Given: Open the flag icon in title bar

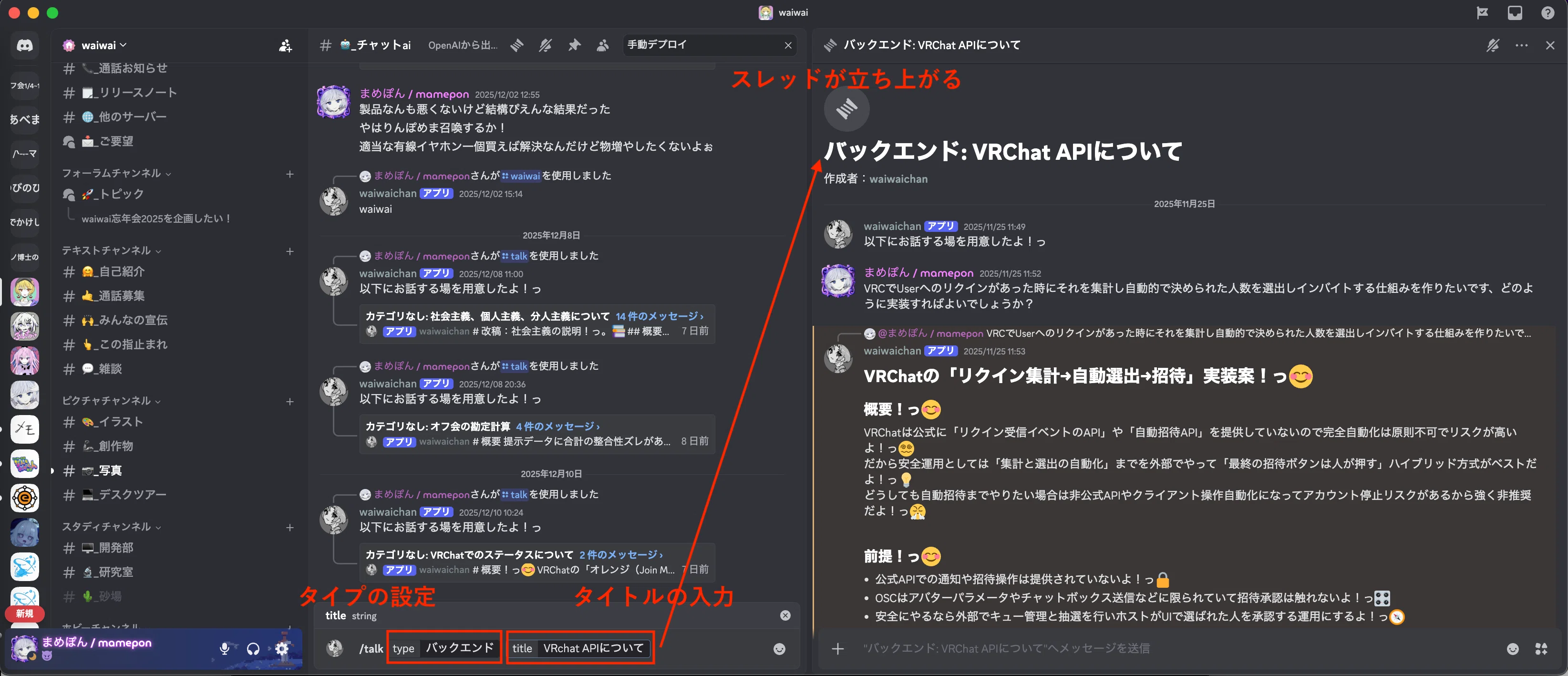Looking at the screenshot, I should (1482, 13).
